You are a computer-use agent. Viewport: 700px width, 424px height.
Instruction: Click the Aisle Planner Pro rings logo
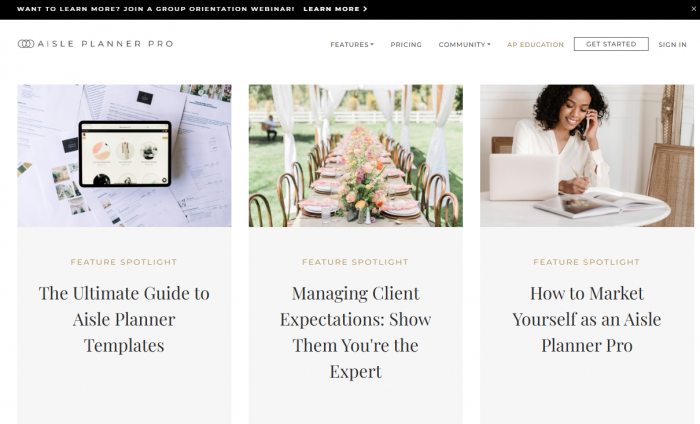pyautogui.click(x=26, y=44)
